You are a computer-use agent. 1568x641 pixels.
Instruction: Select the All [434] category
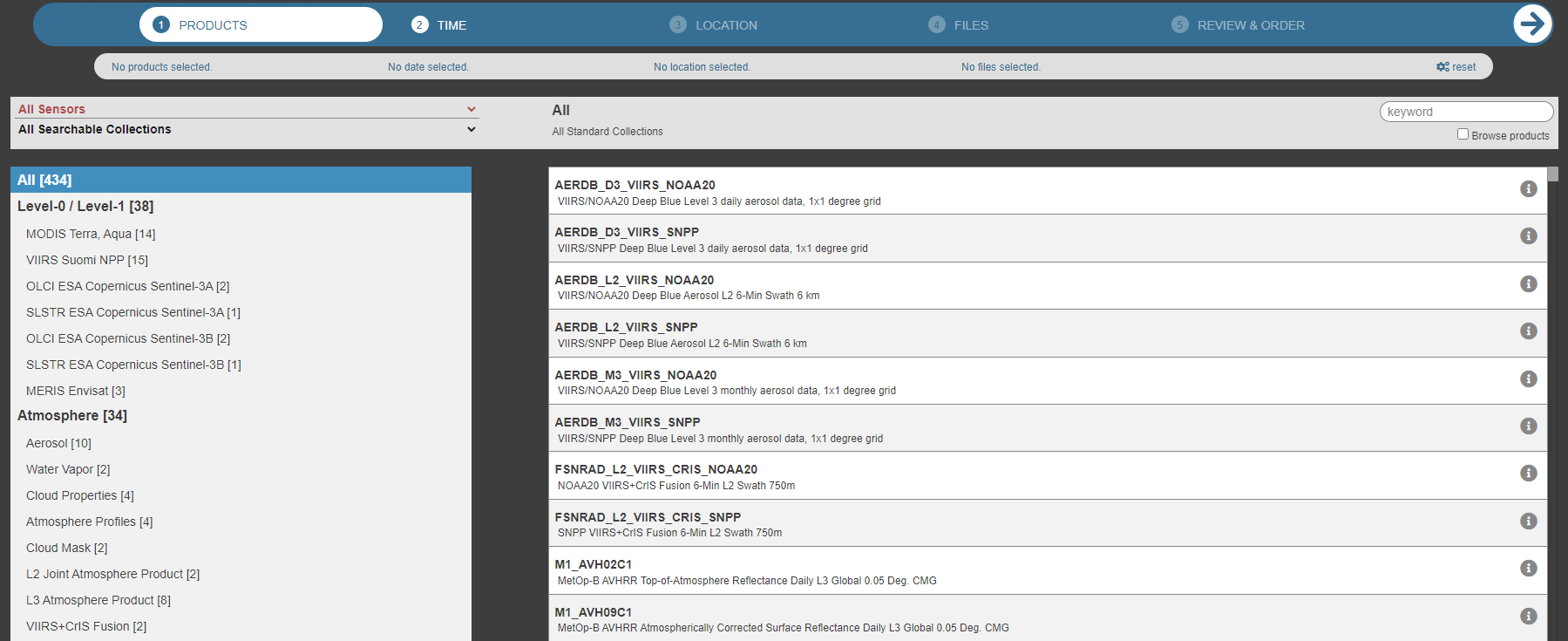point(241,180)
